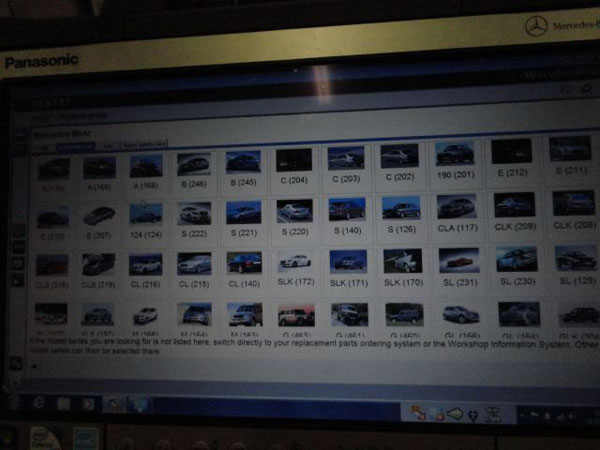
Task: Open the 190 (201) model series
Action: tap(455, 161)
